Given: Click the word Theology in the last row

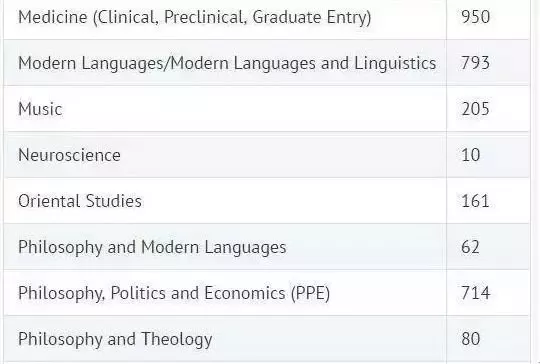Looking at the screenshot, I should 177,340.
